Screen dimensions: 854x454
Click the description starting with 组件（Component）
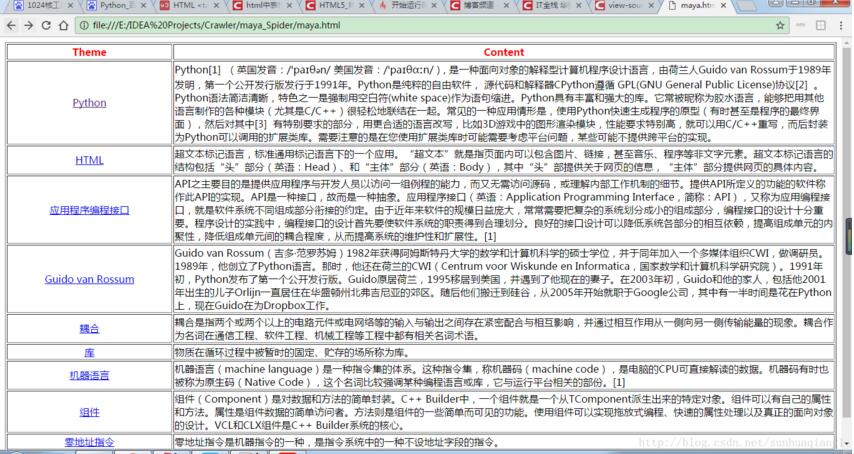(x=504, y=412)
